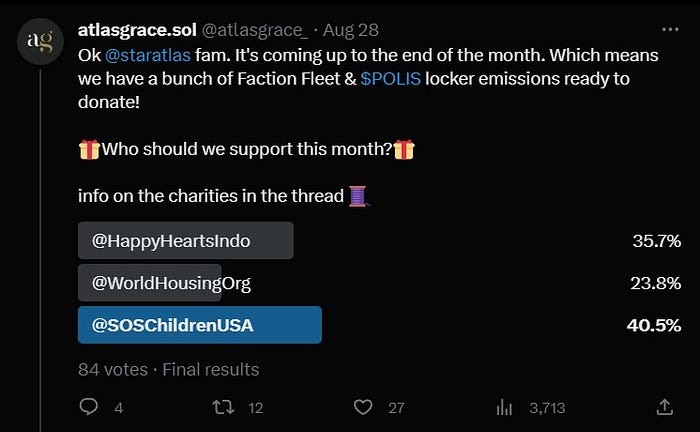Click the 40.5% winning poll percentage

[654, 325]
